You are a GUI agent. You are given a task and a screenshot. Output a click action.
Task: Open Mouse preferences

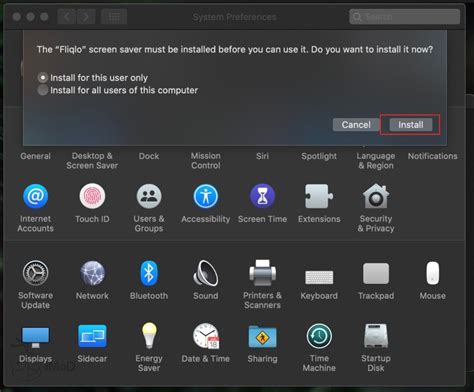[432, 273]
